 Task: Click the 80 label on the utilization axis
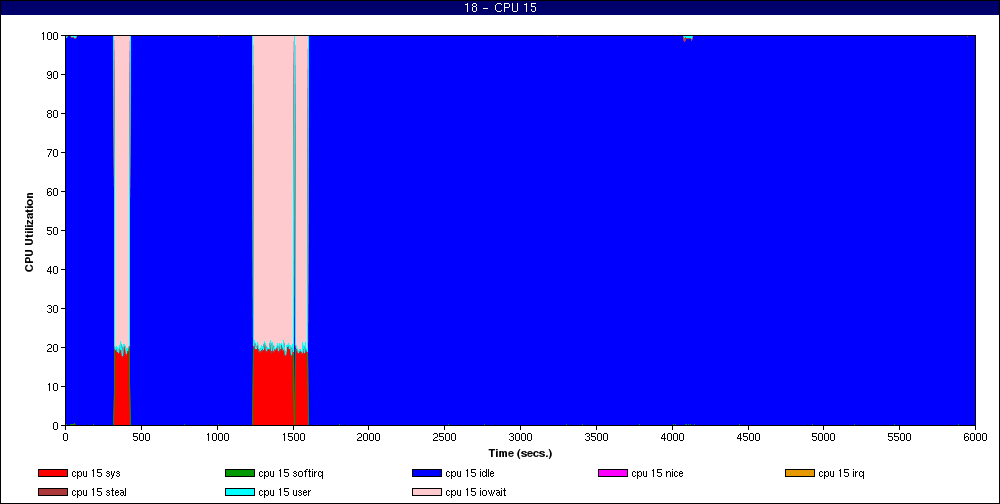coord(54,114)
